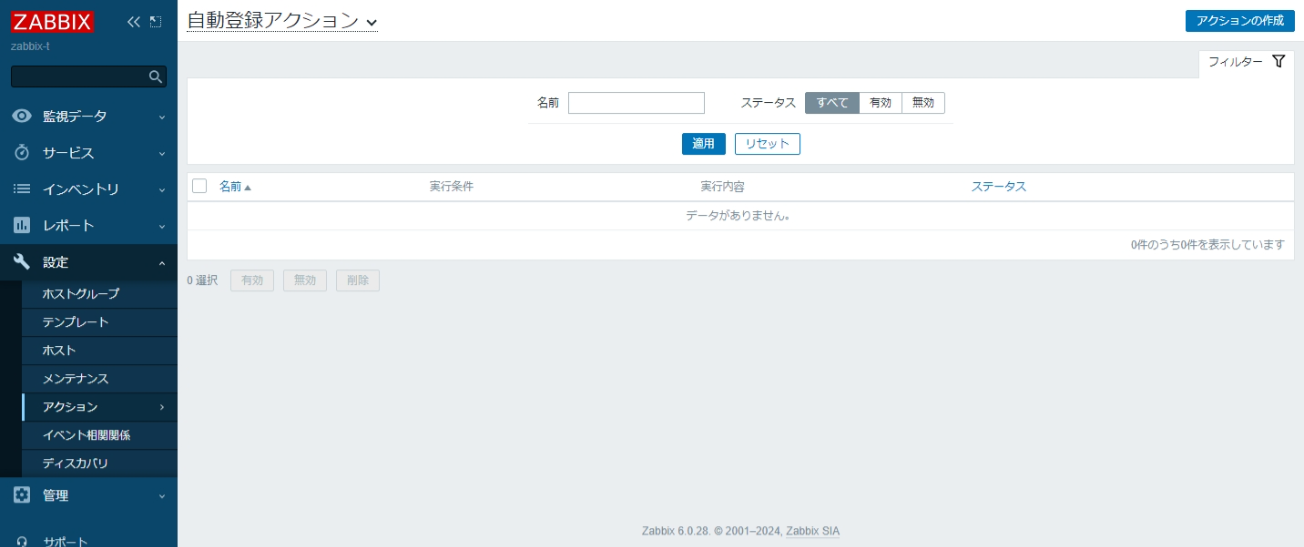Click the 監視データ menu label
The height and width of the screenshot is (547, 1304).
74,117
